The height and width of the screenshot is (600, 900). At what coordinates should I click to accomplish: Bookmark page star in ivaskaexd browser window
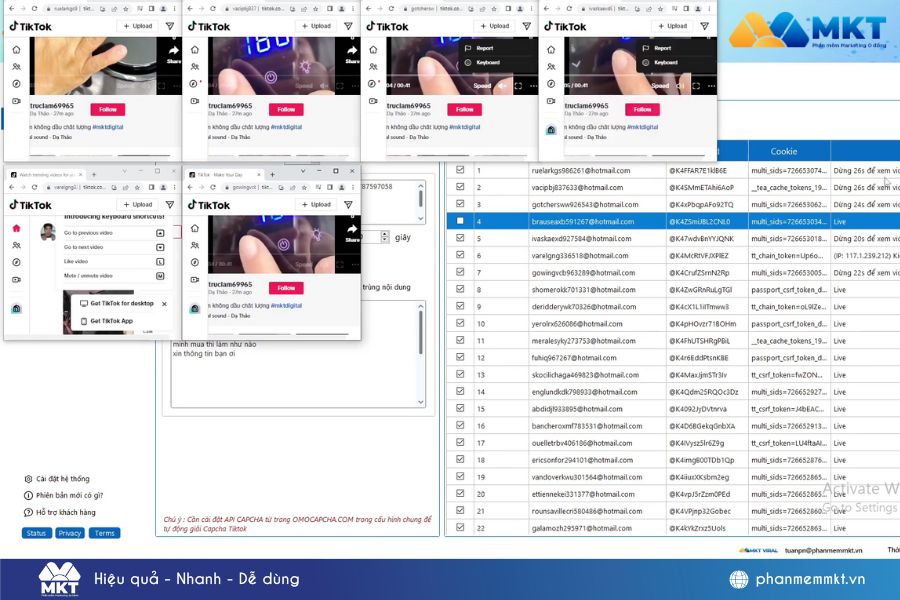[660, 9]
